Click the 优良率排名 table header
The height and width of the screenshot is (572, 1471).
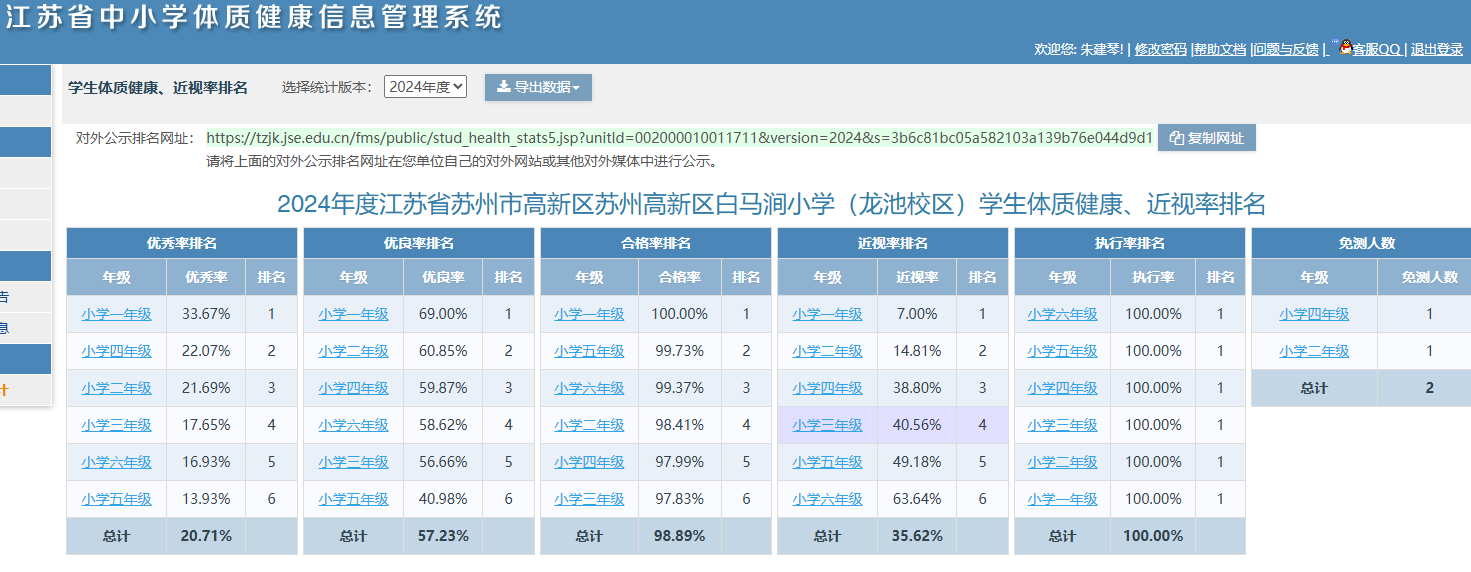coord(419,243)
